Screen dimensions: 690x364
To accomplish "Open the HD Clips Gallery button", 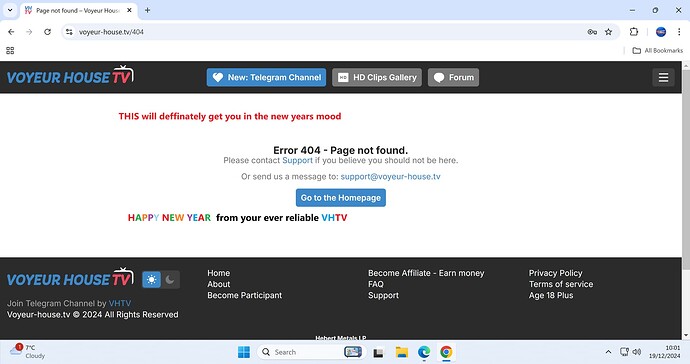I will coord(377,77).
